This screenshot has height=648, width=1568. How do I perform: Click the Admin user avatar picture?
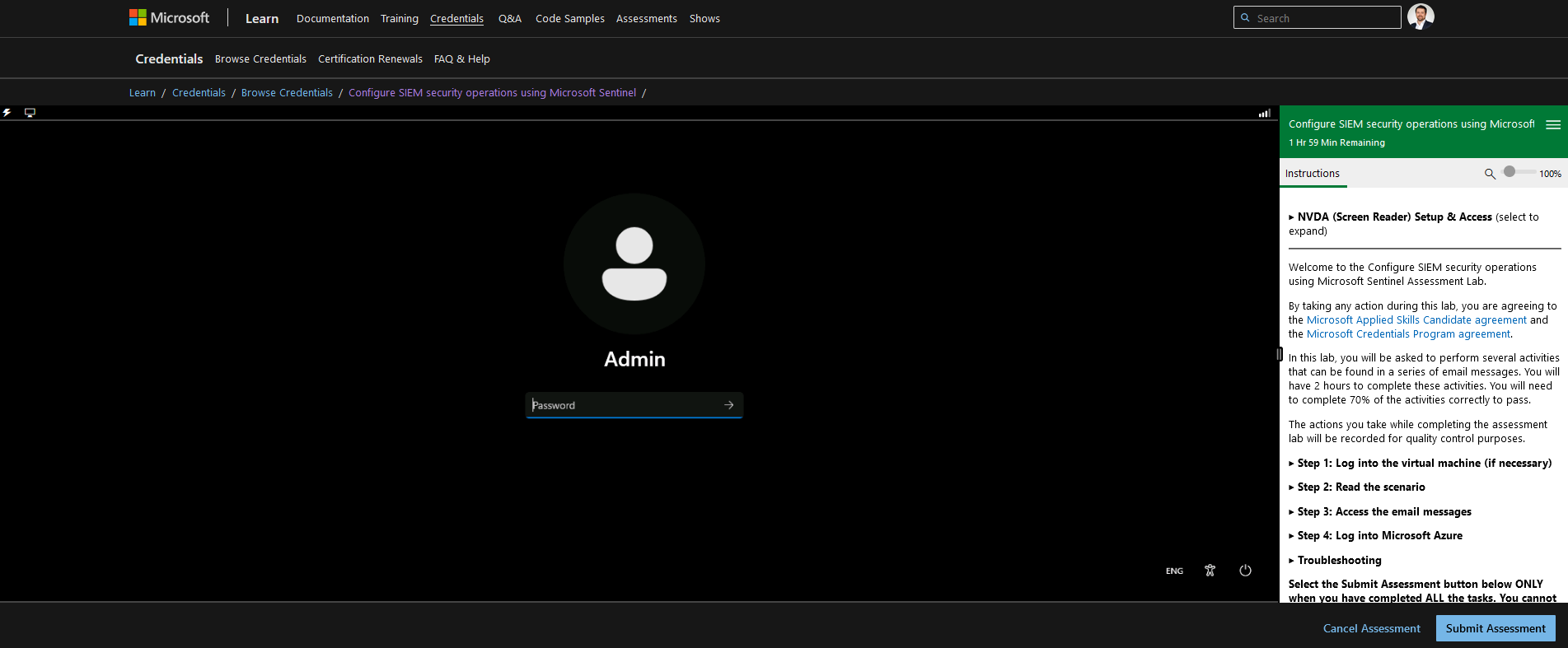coord(634,263)
